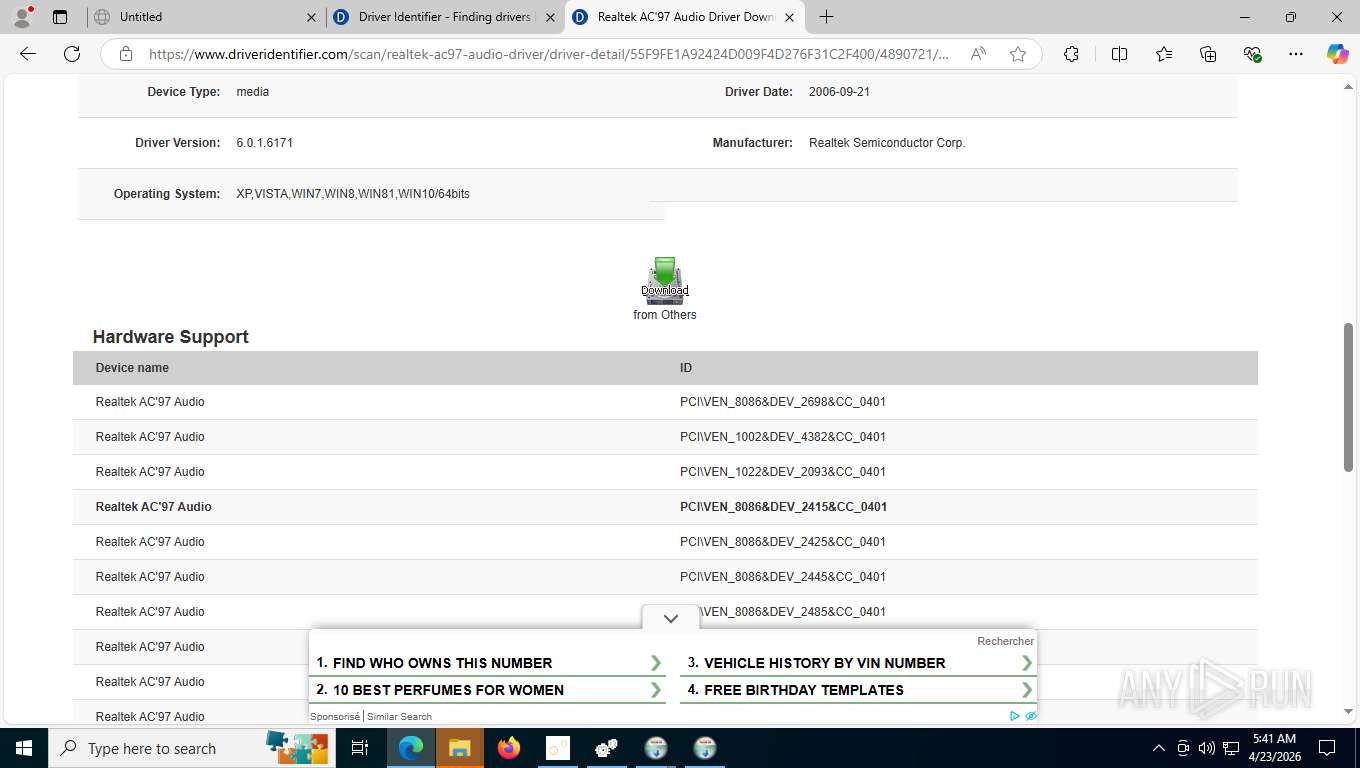The height and width of the screenshot is (768, 1360).
Task: Open the Favorites list
Action: tap(1164, 54)
